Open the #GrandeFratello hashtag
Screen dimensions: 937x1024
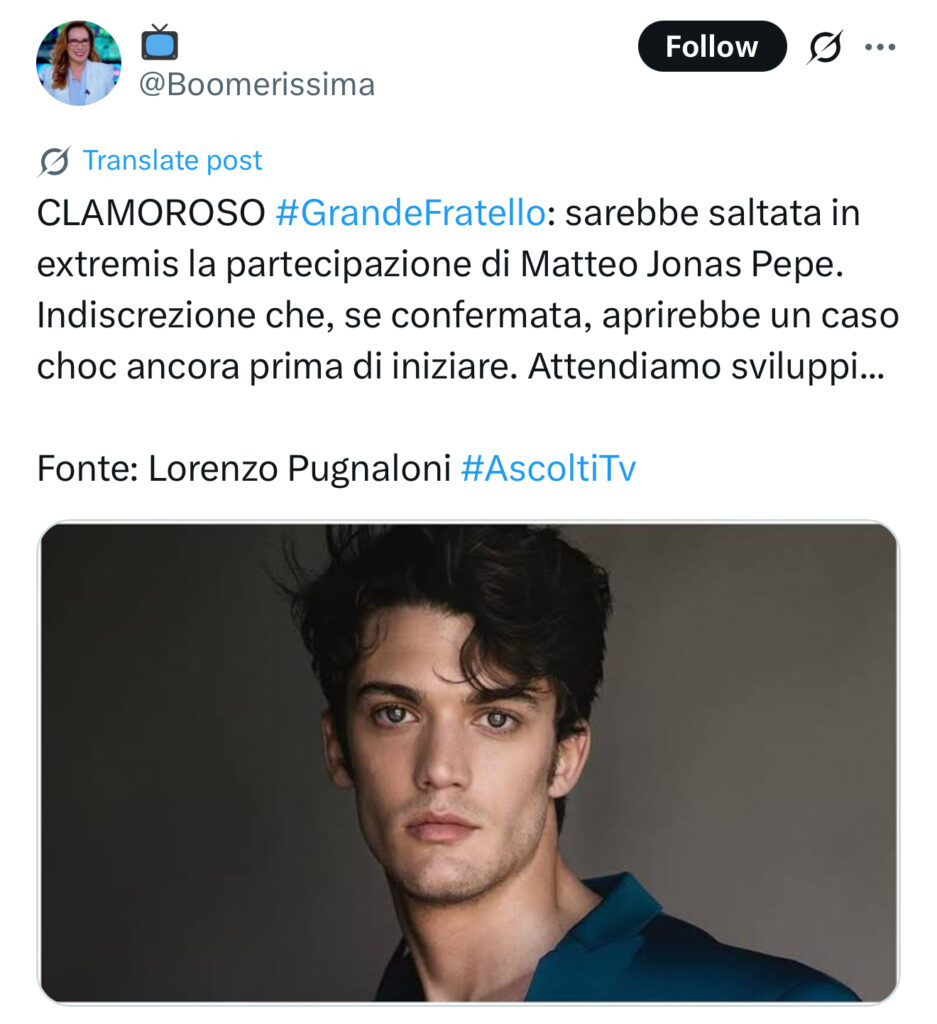pos(409,213)
